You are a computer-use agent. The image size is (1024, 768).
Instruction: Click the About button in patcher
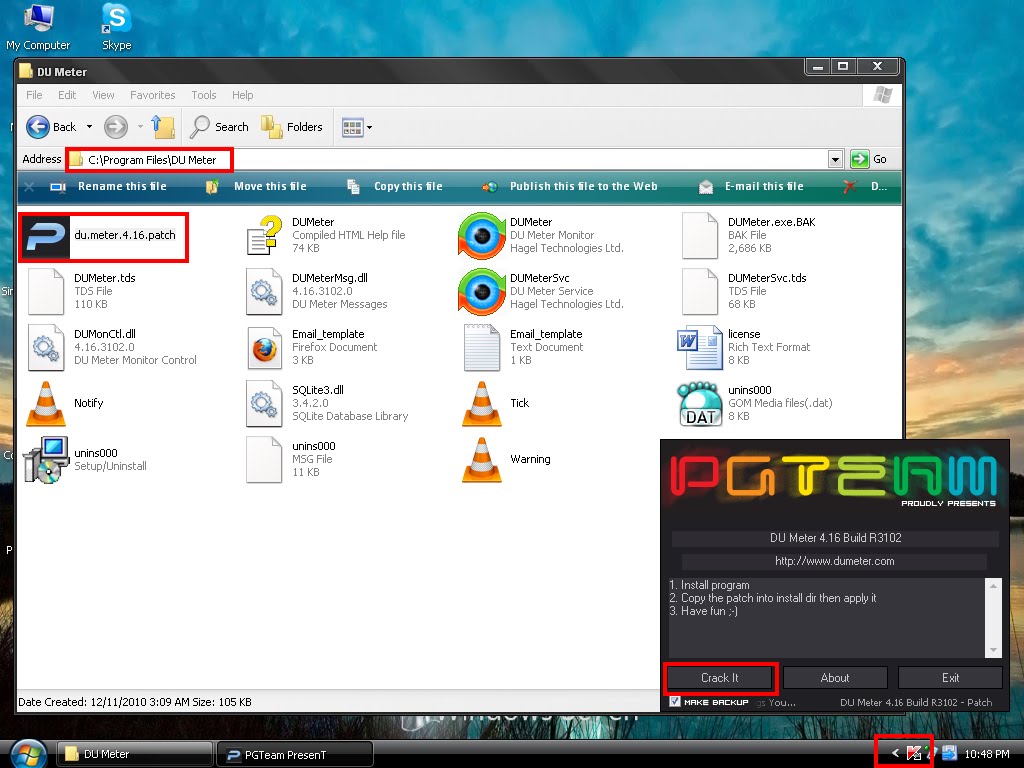[835, 678]
